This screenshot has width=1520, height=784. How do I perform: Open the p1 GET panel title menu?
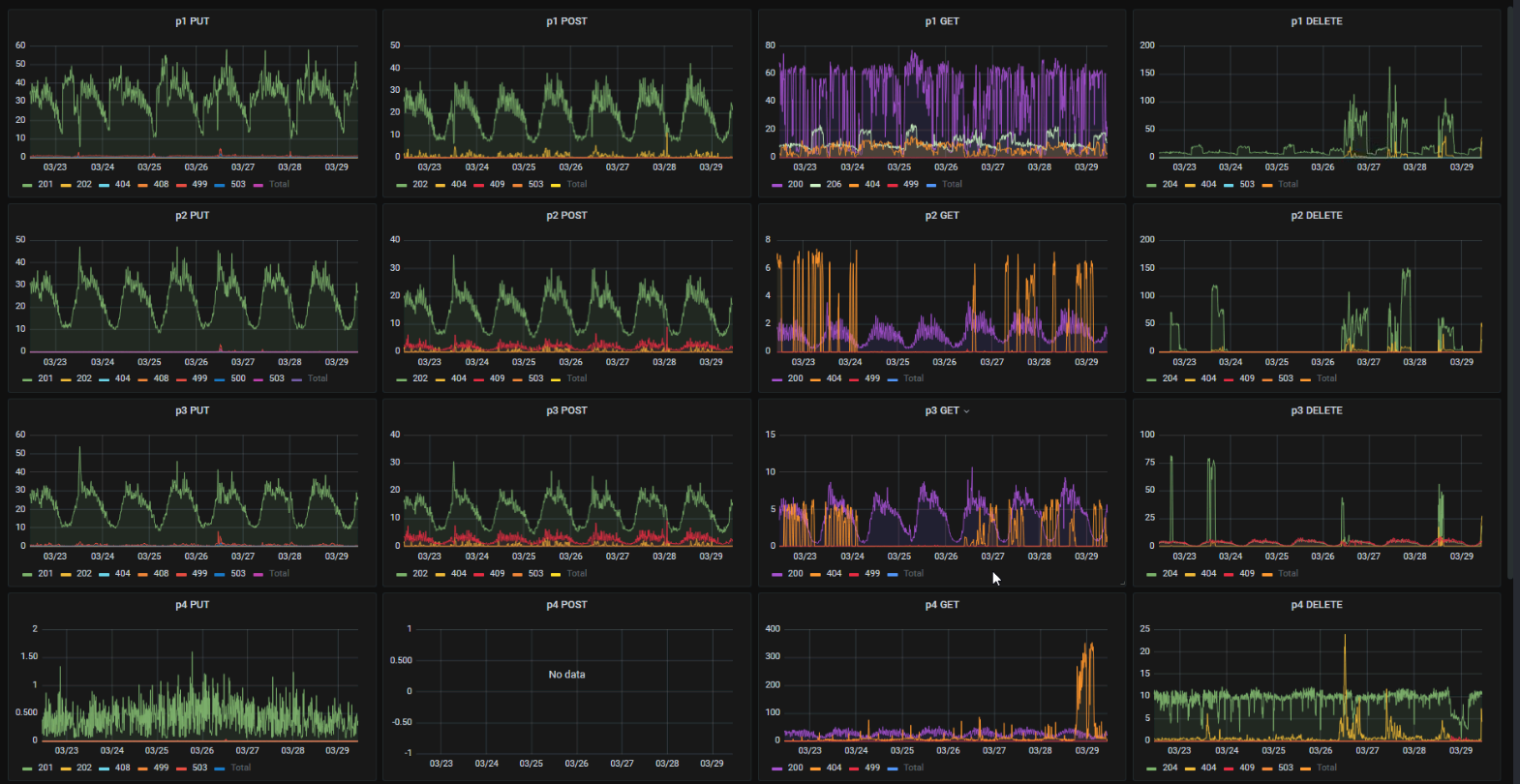pyautogui.click(x=942, y=21)
